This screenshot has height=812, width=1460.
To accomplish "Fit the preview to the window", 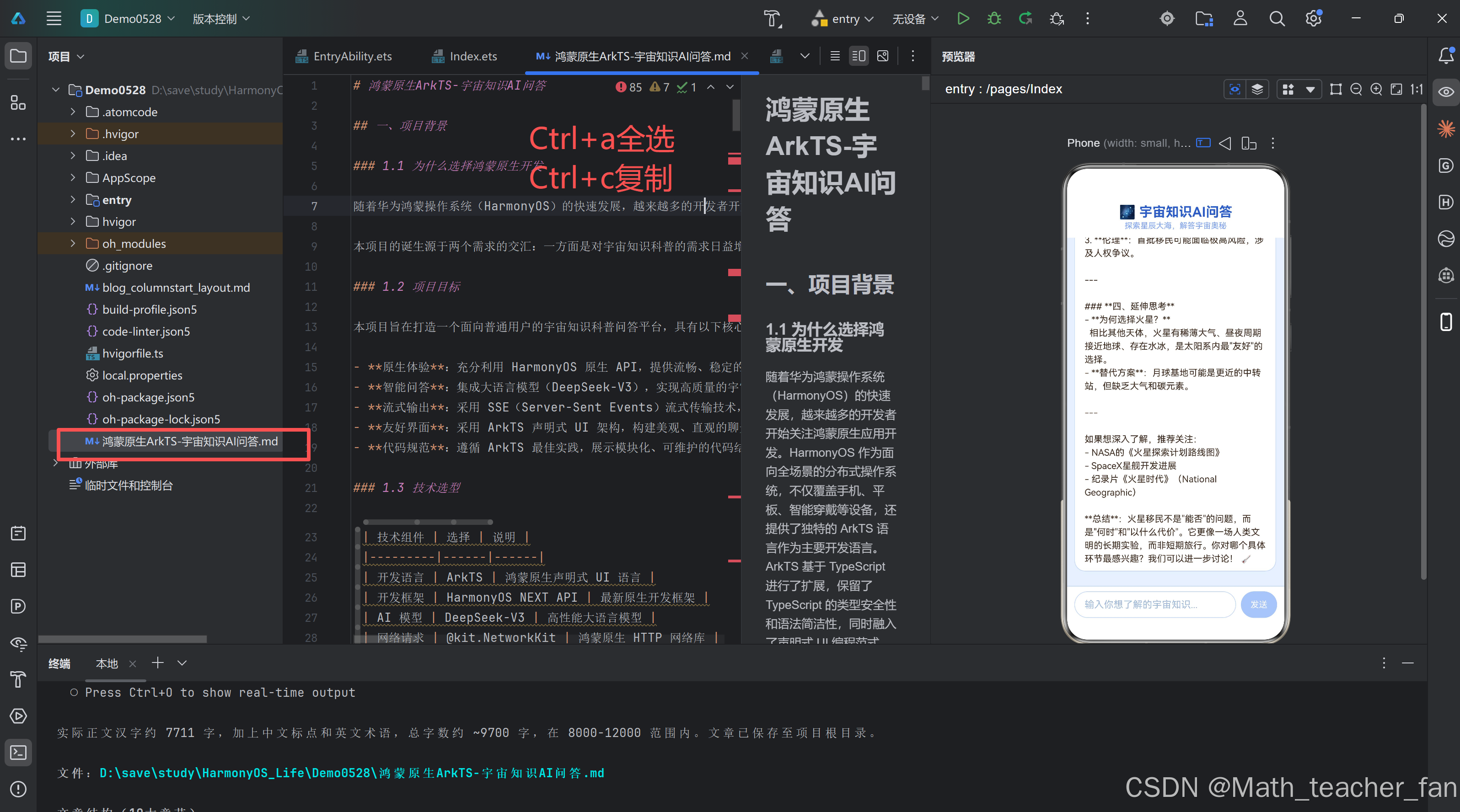I will (1396, 89).
